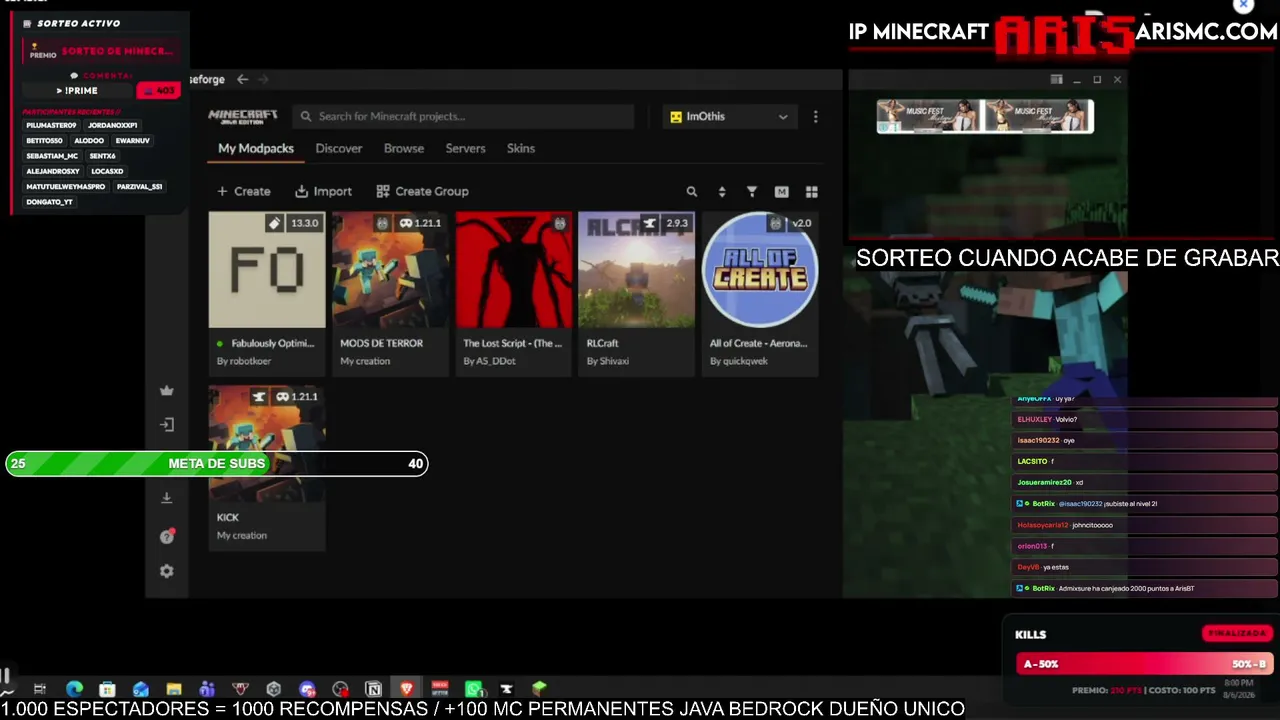Screen dimensions: 1280x720
Task: Open WhatsApp from the taskbar
Action: [x=473, y=689]
